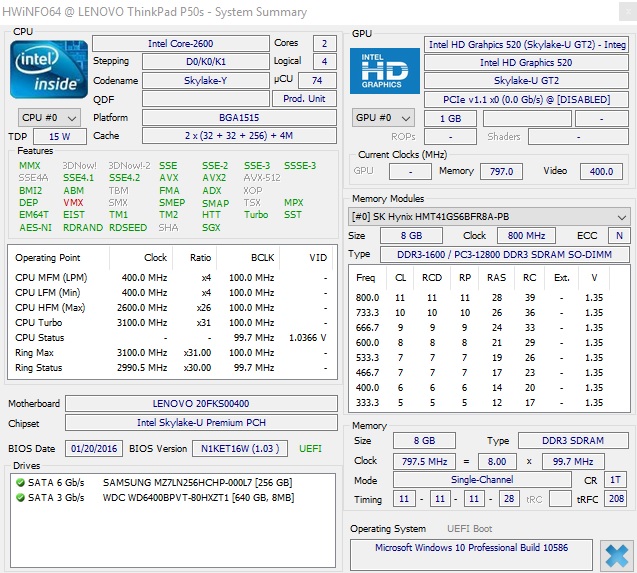Expand the SK Hynix memory module dropdown
This screenshot has height=573, width=637.
pos(489,216)
